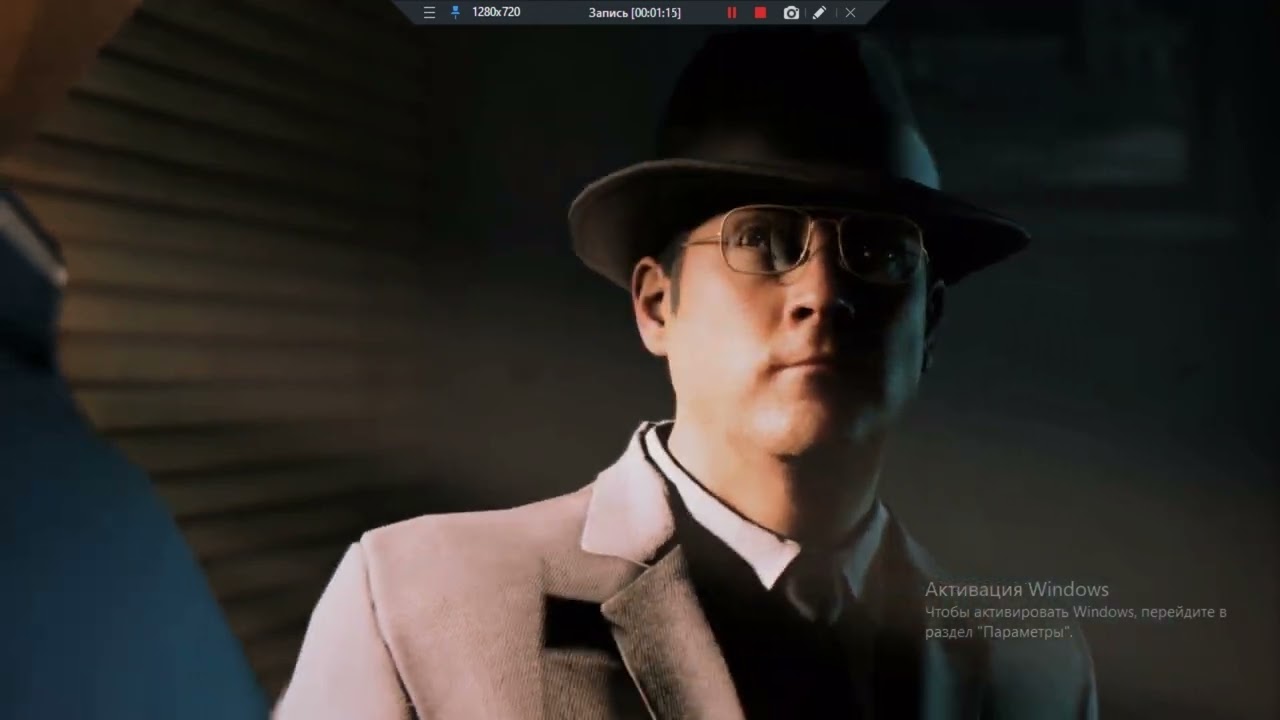The height and width of the screenshot is (720, 1280).
Task: Toggle the blue pin icon on recorder bar
Action: (456, 13)
